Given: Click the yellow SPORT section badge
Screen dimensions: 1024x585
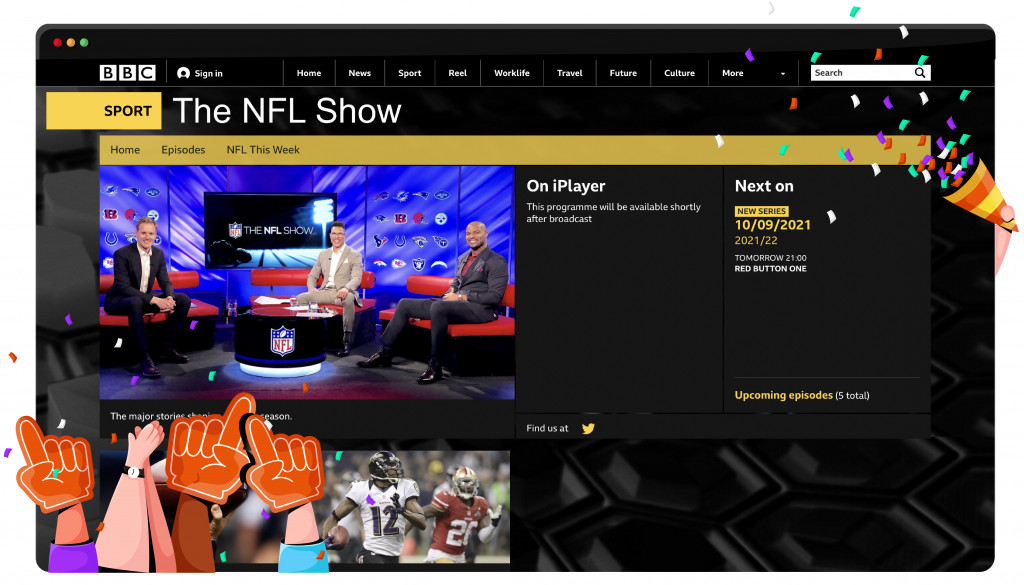Looking at the screenshot, I should (104, 110).
